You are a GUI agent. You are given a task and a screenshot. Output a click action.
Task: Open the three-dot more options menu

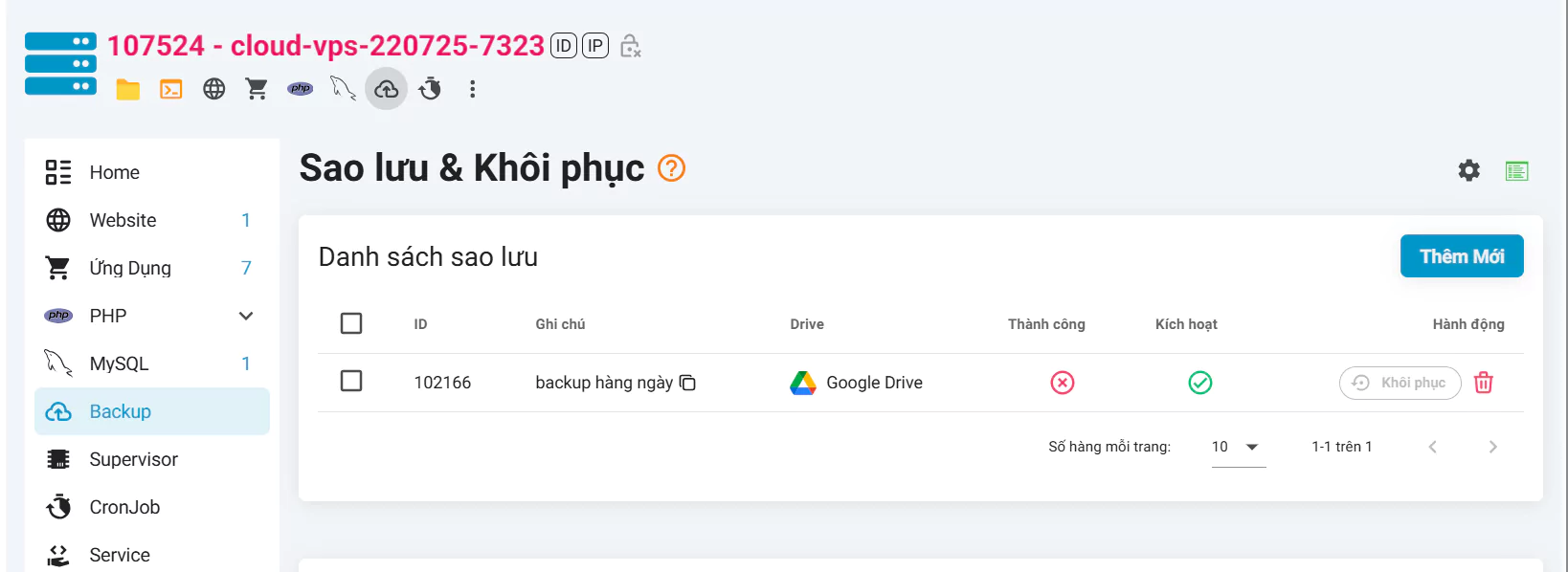click(x=472, y=89)
